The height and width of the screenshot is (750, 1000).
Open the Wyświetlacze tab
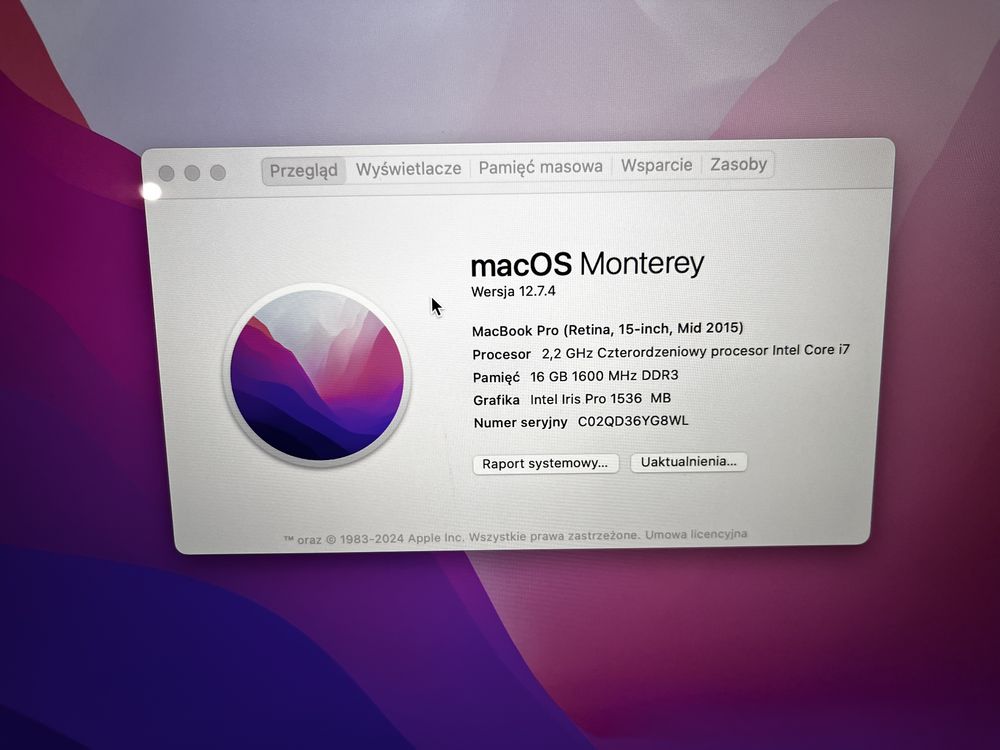(408, 169)
